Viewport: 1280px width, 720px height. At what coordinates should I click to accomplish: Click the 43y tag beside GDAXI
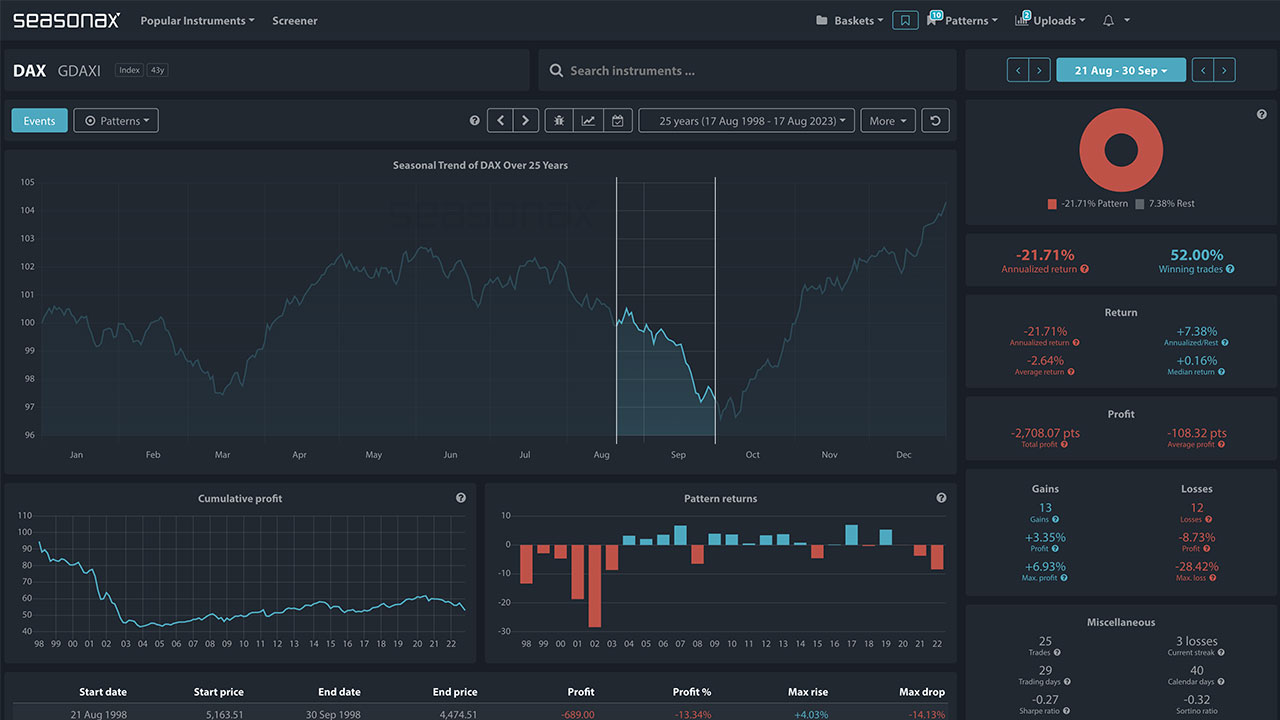157,70
